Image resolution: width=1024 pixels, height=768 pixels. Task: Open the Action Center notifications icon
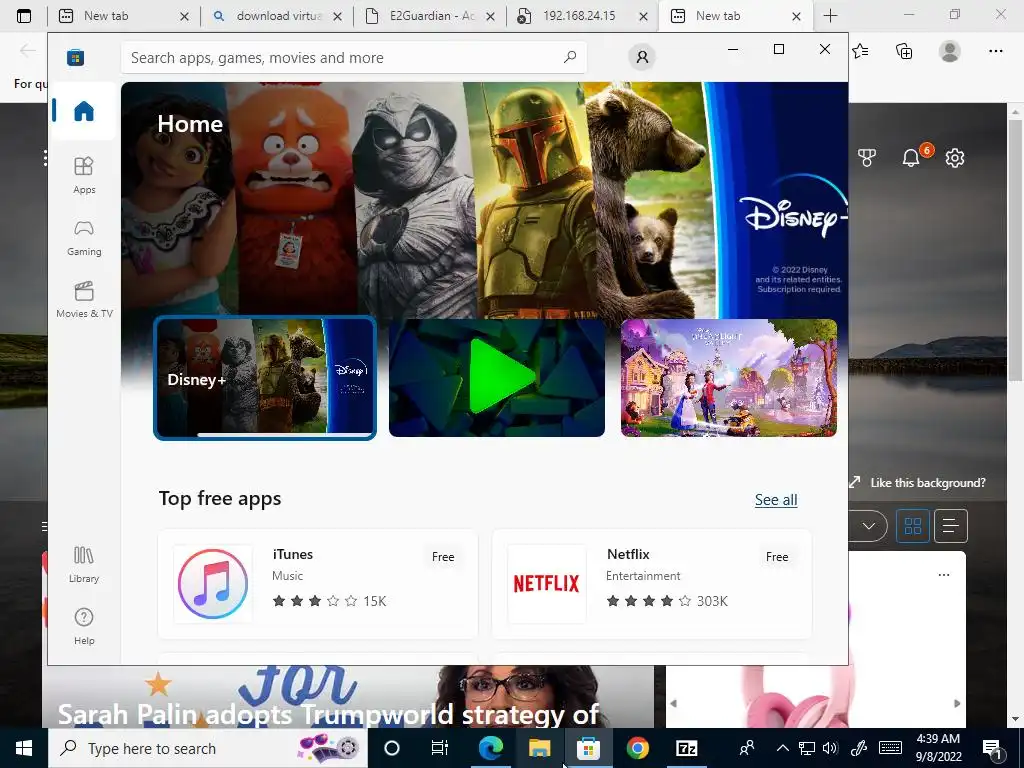tap(992, 749)
